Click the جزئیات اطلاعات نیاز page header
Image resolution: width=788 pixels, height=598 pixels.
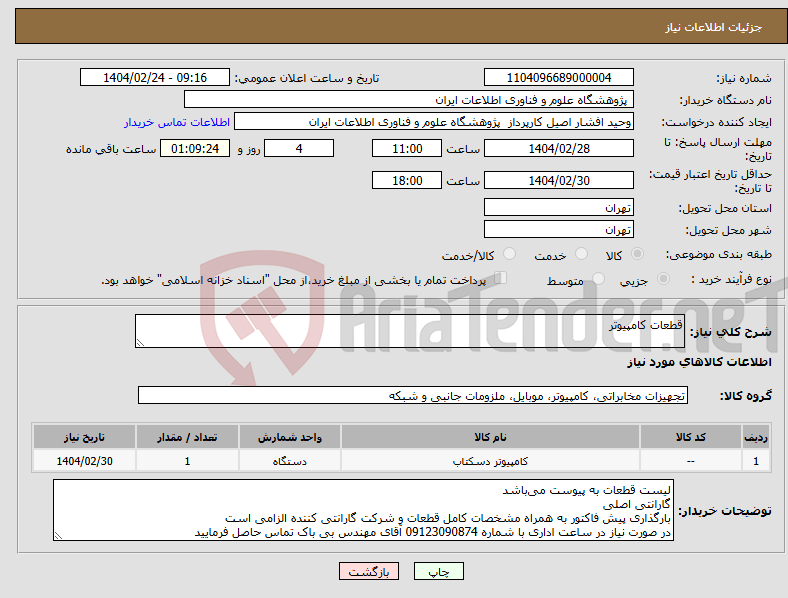click(x=714, y=27)
